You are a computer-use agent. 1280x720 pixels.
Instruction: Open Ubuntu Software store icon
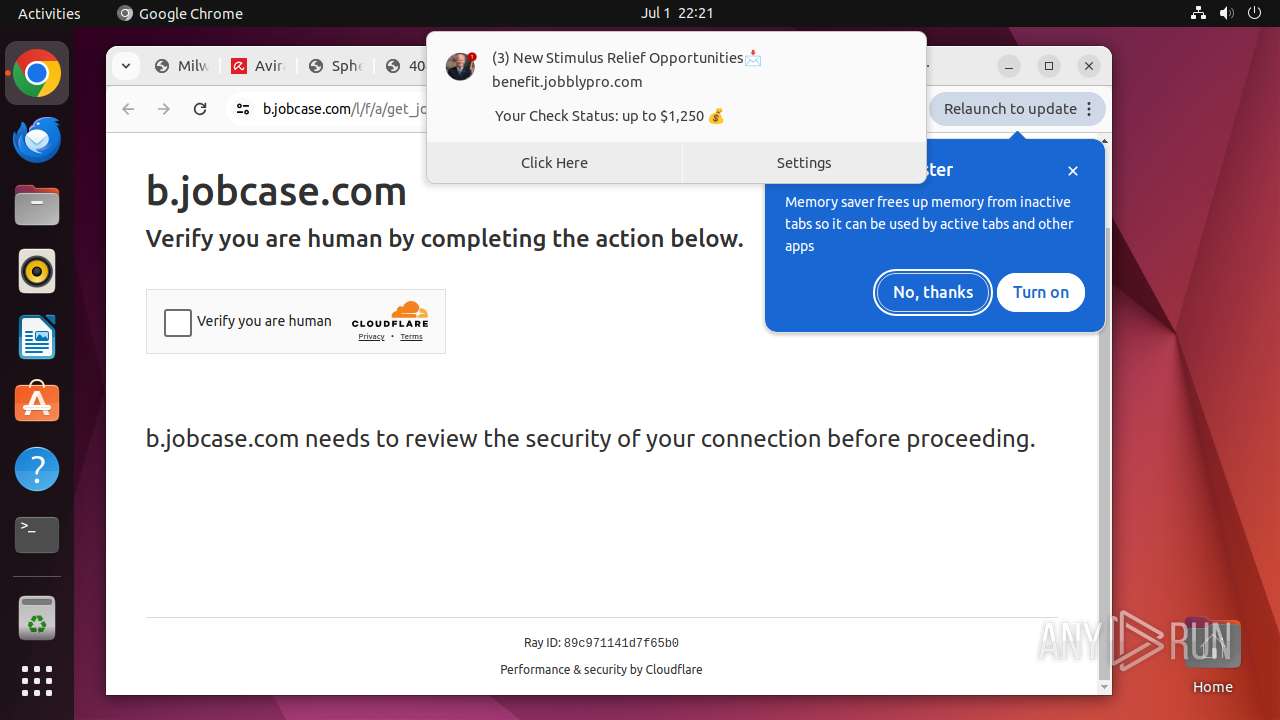tap(37, 403)
